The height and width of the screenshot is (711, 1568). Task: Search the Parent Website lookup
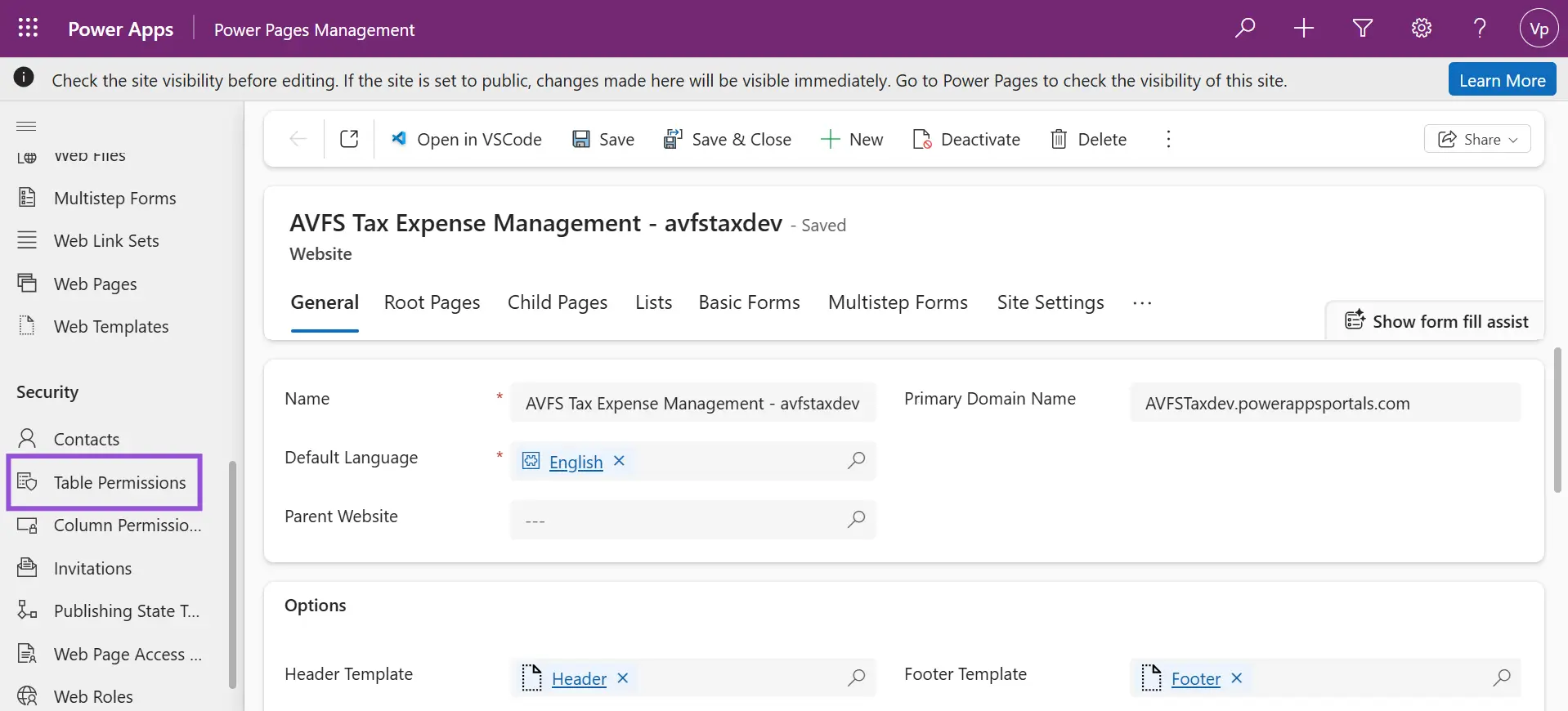click(x=856, y=520)
